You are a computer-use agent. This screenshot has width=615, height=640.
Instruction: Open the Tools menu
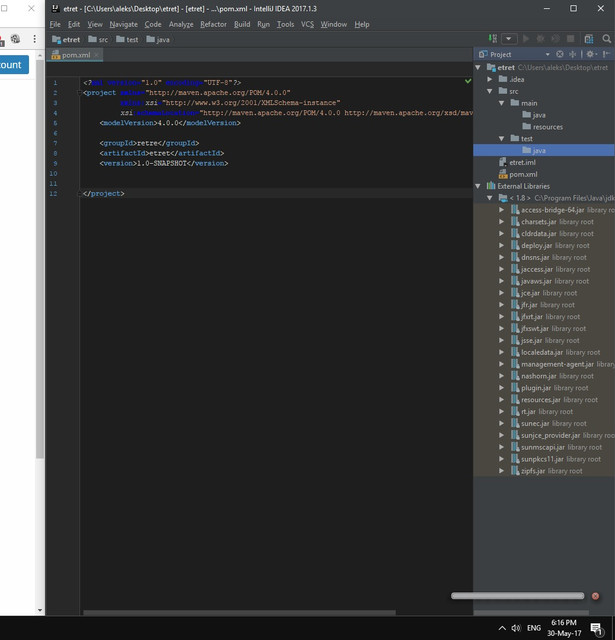pos(285,24)
